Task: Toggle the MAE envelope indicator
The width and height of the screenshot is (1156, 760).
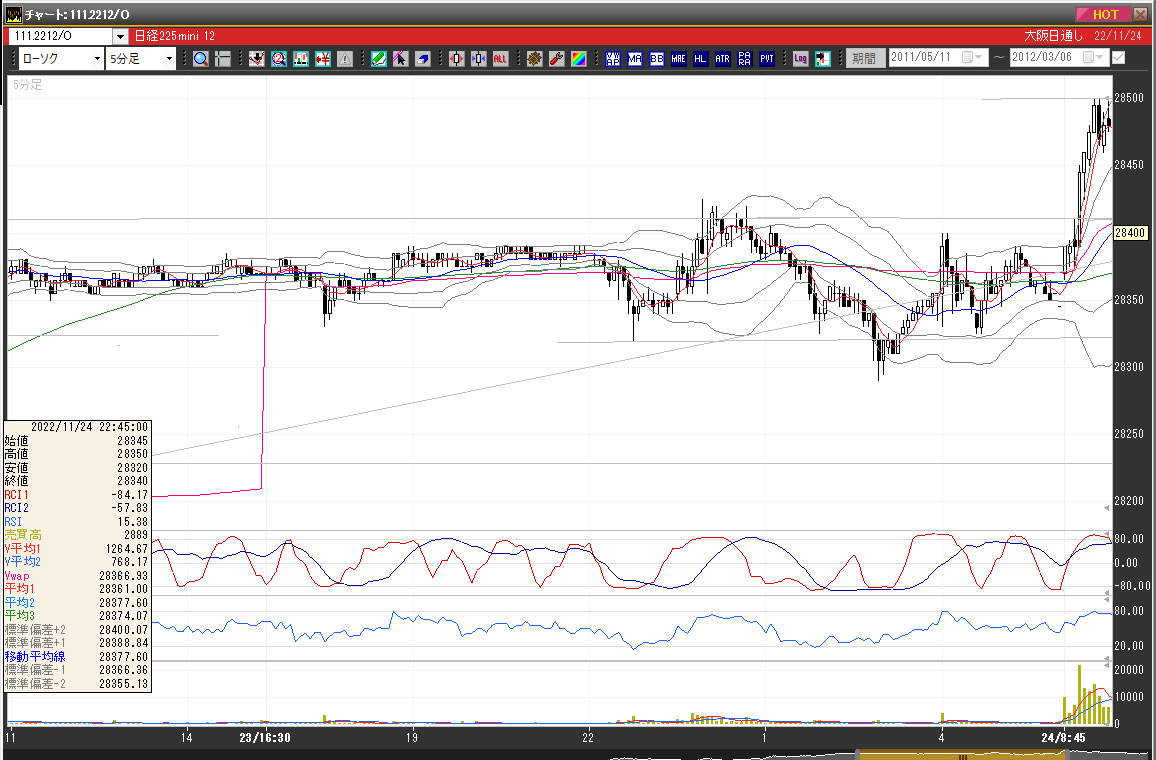Action: (x=678, y=59)
